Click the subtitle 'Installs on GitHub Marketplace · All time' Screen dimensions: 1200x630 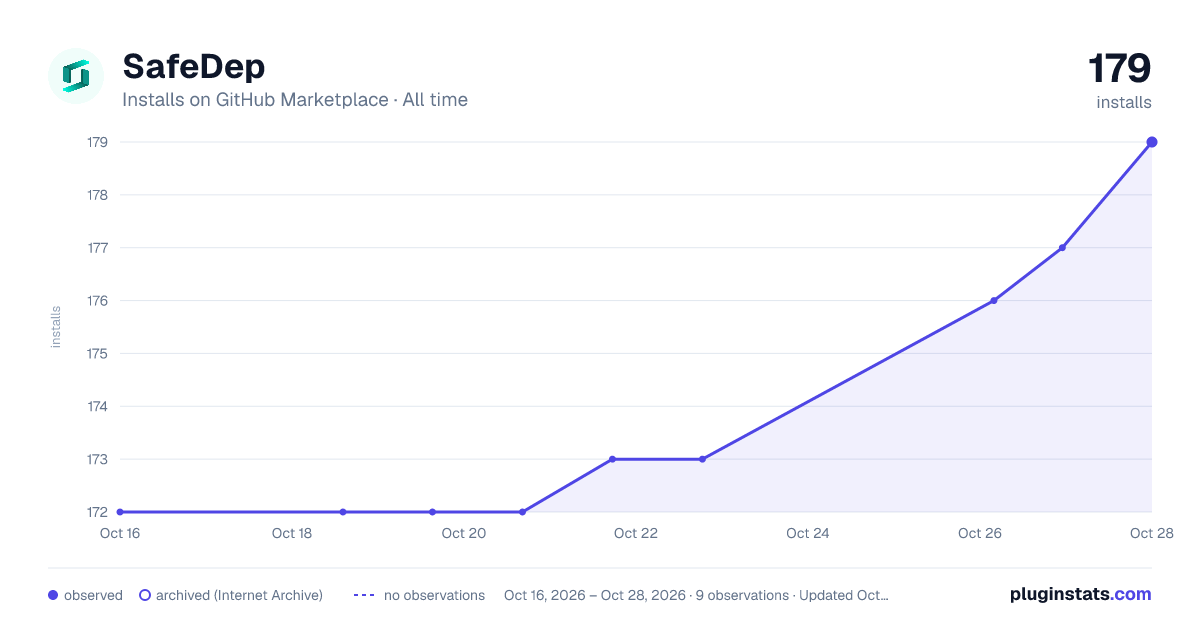click(295, 100)
